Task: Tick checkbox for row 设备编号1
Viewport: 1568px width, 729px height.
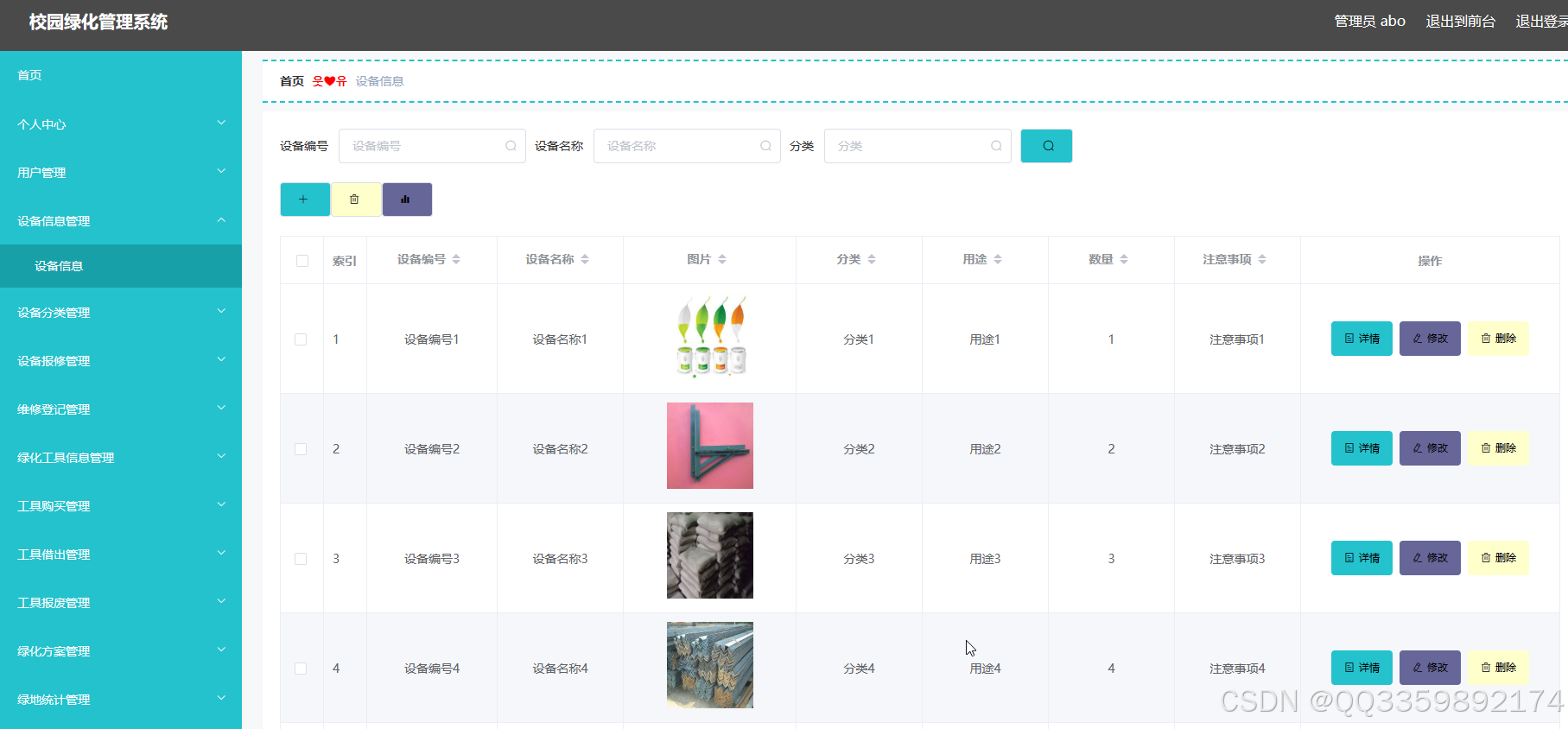Action: tap(301, 339)
